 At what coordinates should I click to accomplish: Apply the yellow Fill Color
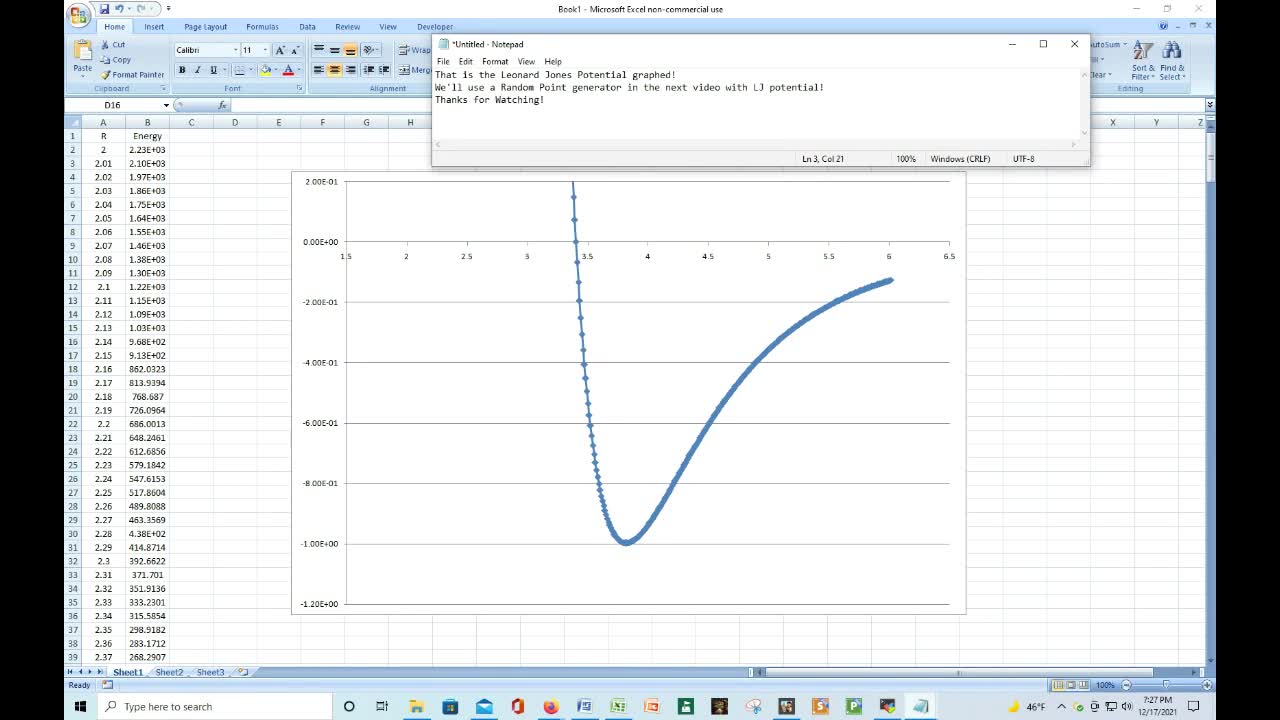point(265,70)
